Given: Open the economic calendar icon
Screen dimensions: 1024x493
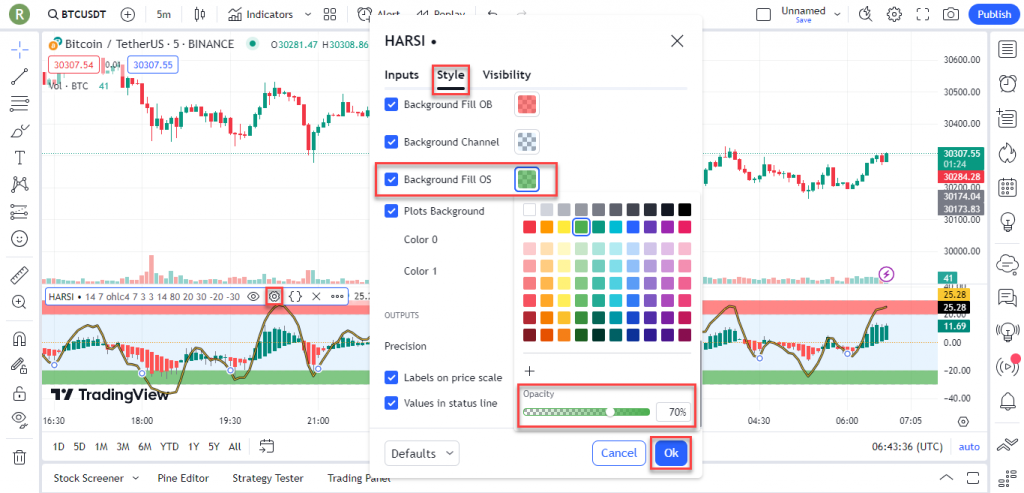Looking at the screenshot, I should tap(1008, 188).
